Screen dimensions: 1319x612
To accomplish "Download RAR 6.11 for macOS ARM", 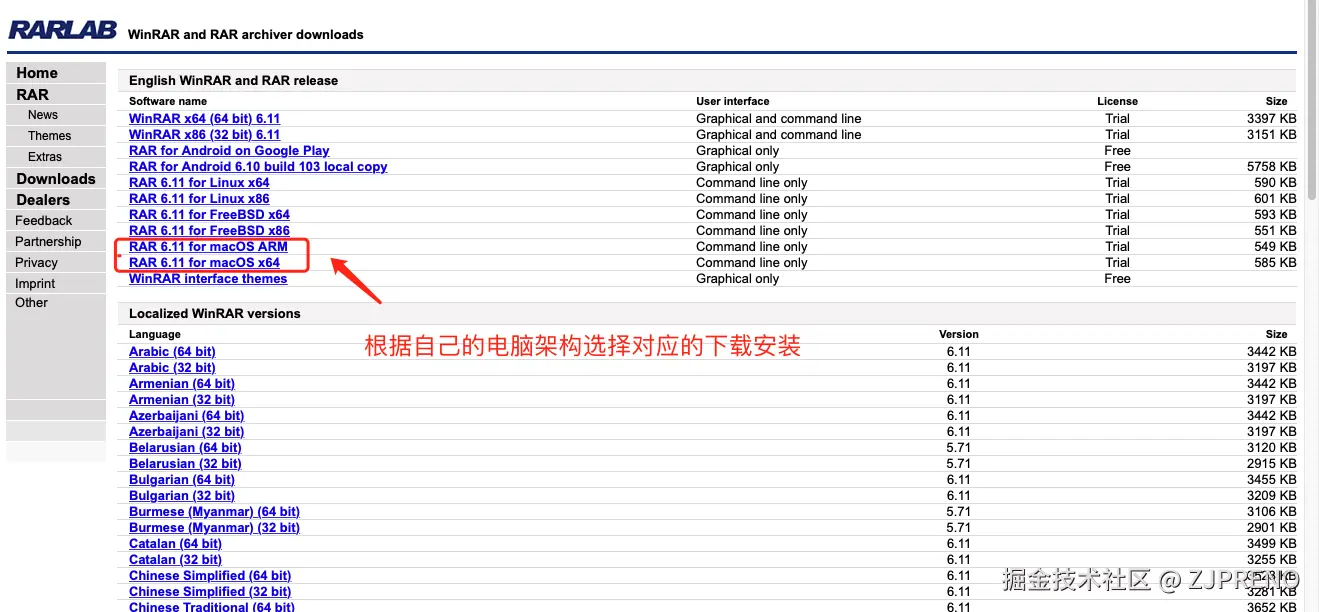I will pos(208,247).
